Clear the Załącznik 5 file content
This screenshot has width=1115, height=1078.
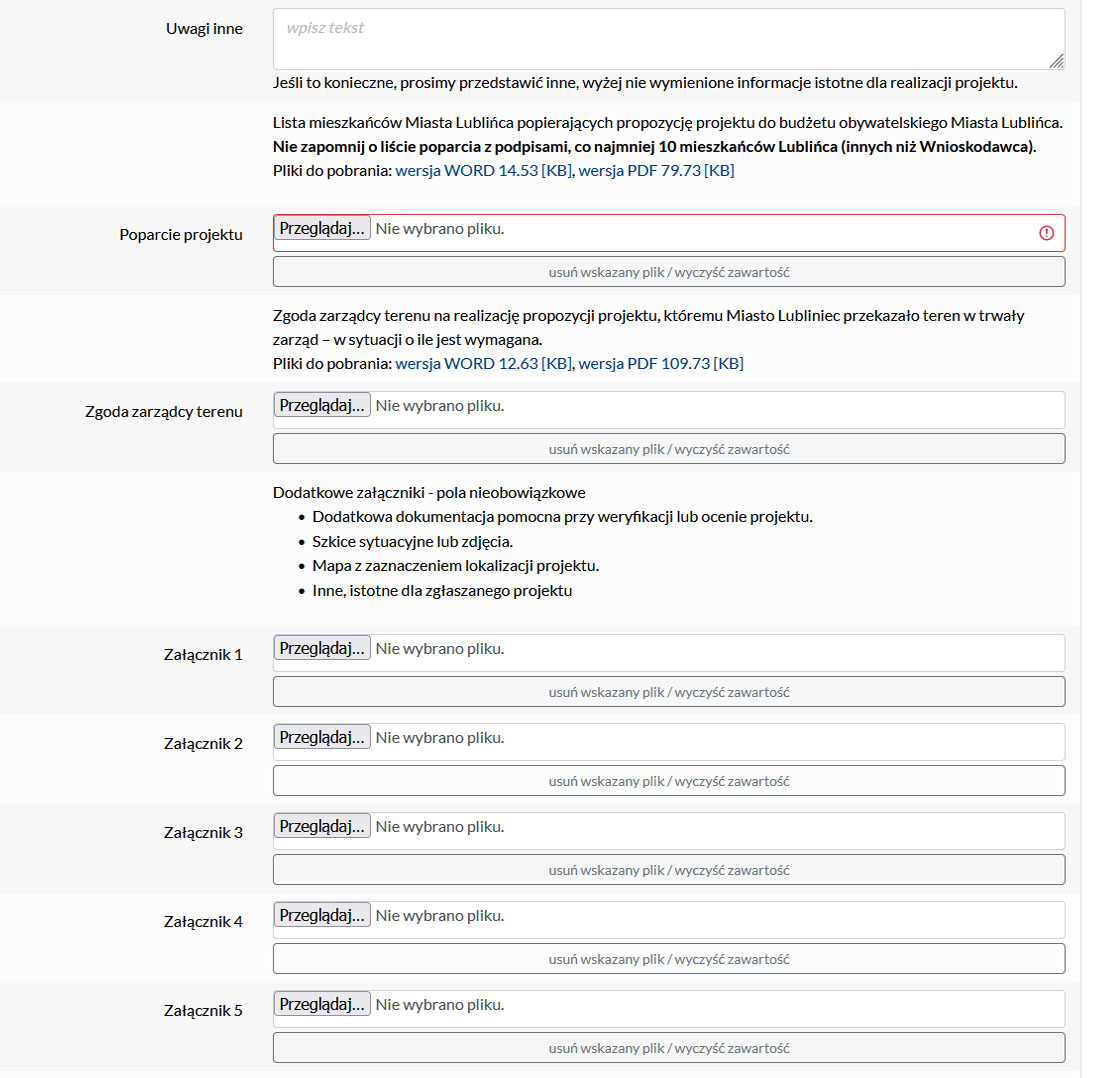point(669,1048)
